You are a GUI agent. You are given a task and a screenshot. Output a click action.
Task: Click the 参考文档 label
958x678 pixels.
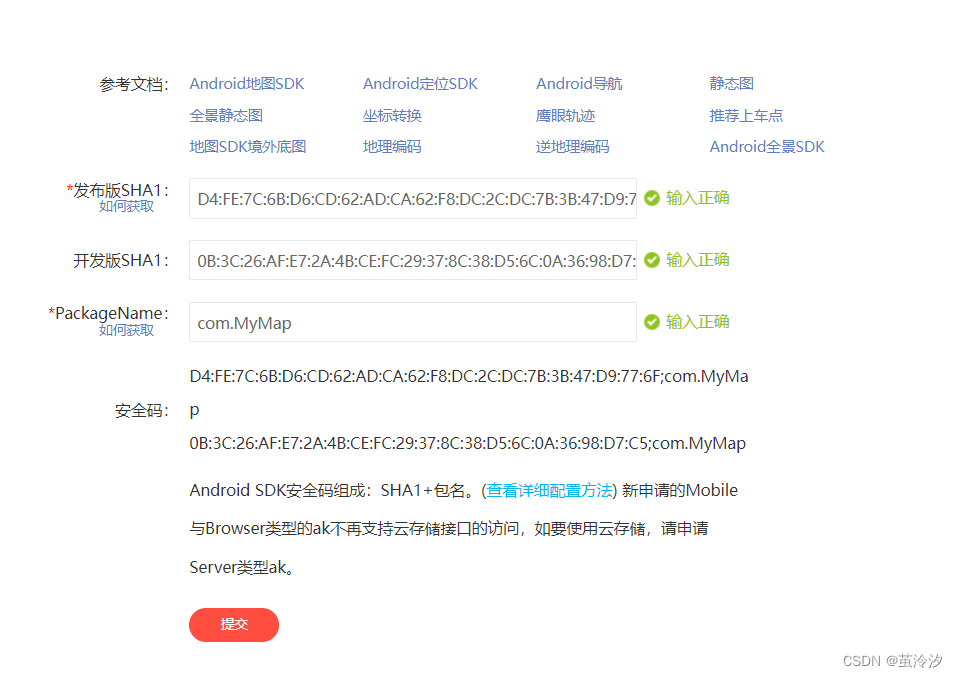pyautogui.click(x=134, y=84)
